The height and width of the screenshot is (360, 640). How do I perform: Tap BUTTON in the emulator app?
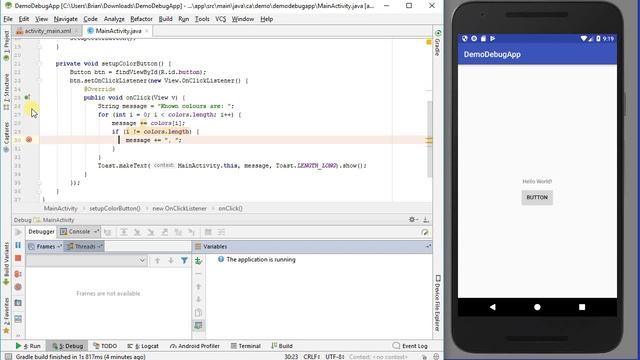537,198
